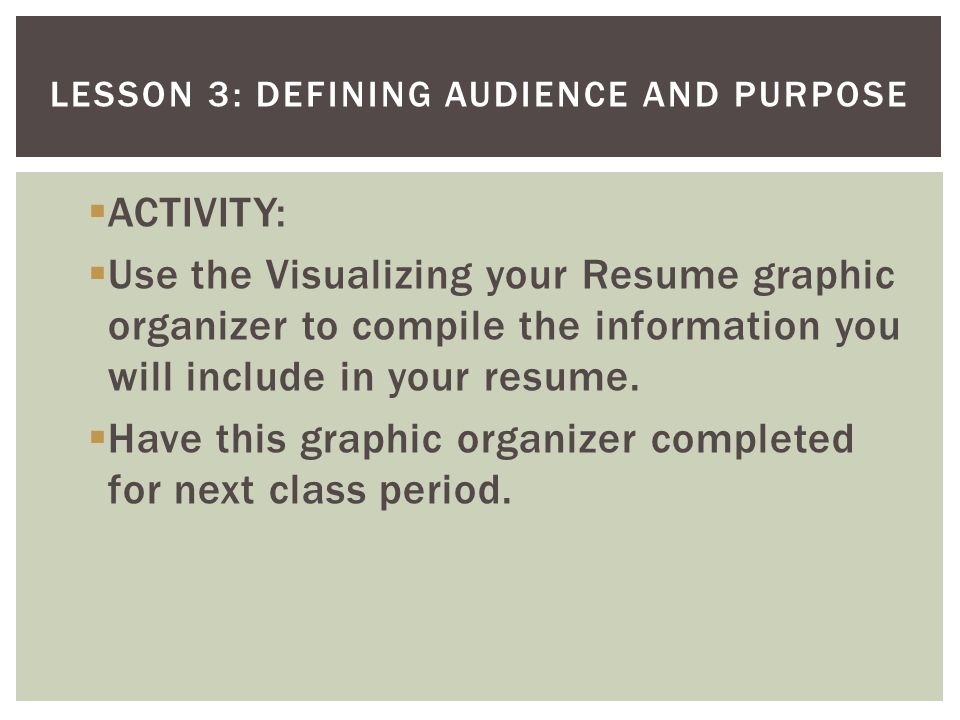
Task: Click the bullet marker beside ACTIVITY
Action: [97, 212]
